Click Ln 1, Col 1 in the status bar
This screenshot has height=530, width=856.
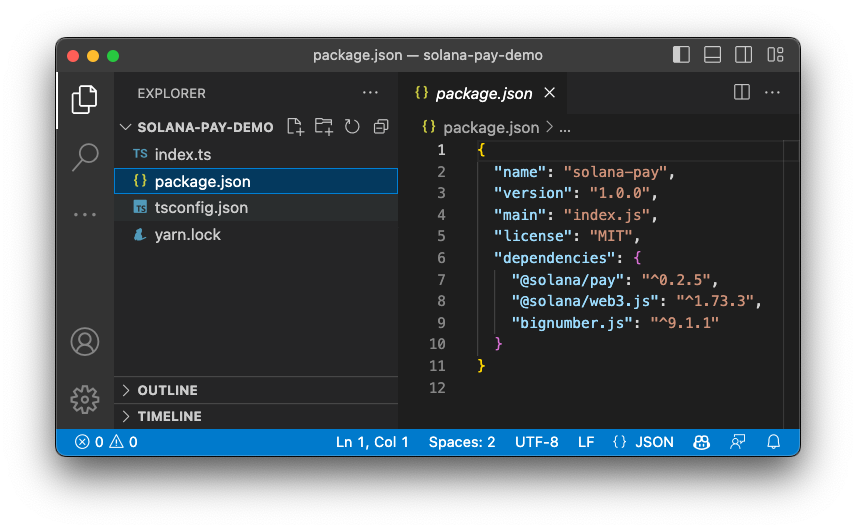(372, 442)
